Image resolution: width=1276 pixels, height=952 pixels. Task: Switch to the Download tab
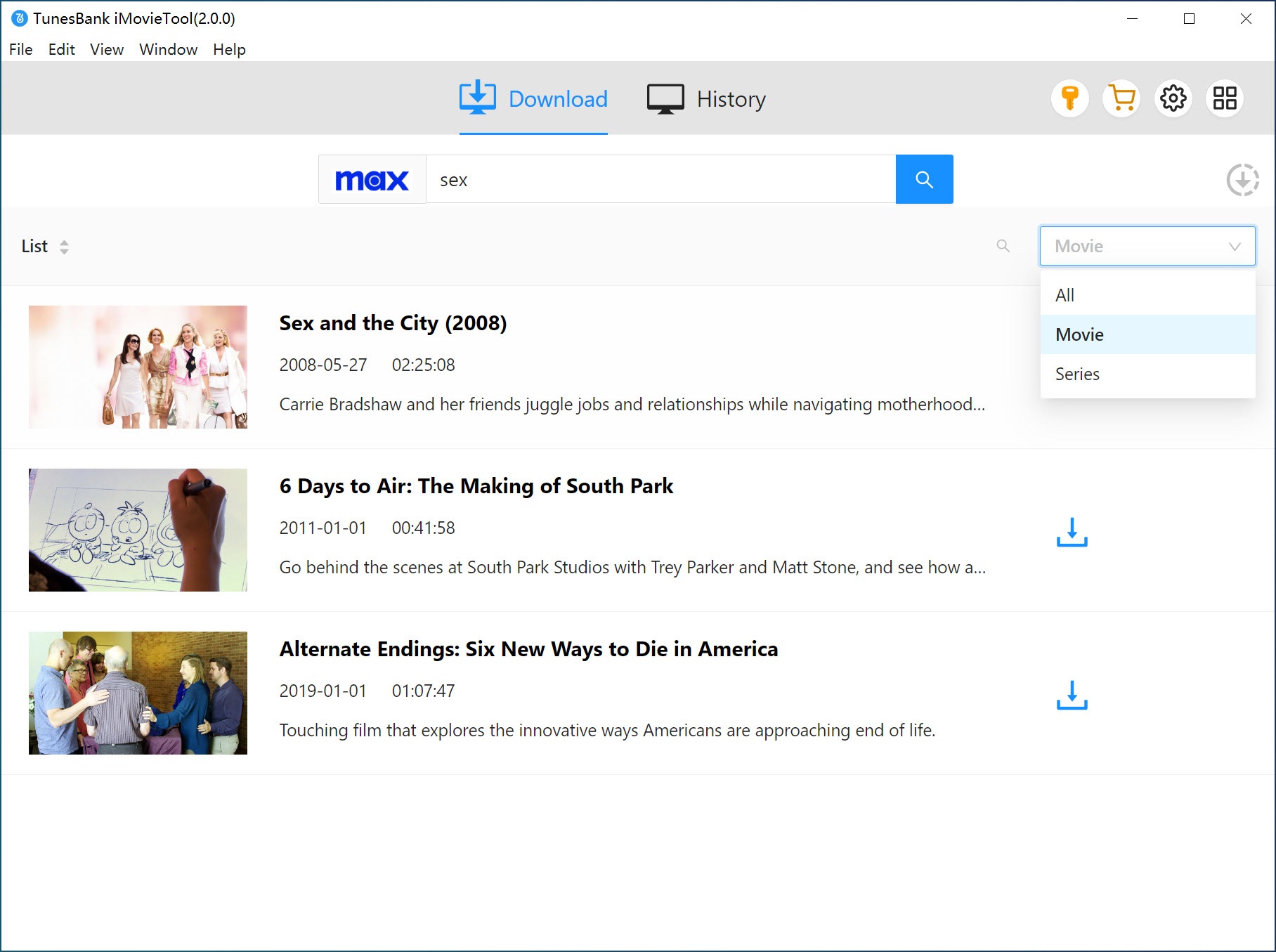(x=533, y=99)
